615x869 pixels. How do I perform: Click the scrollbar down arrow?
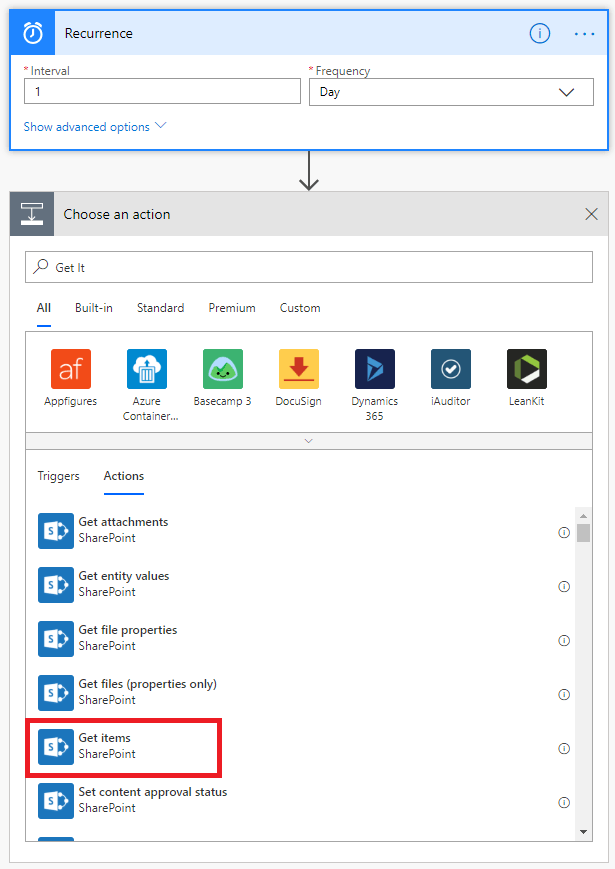pyautogui.click(x=583, y=832)
